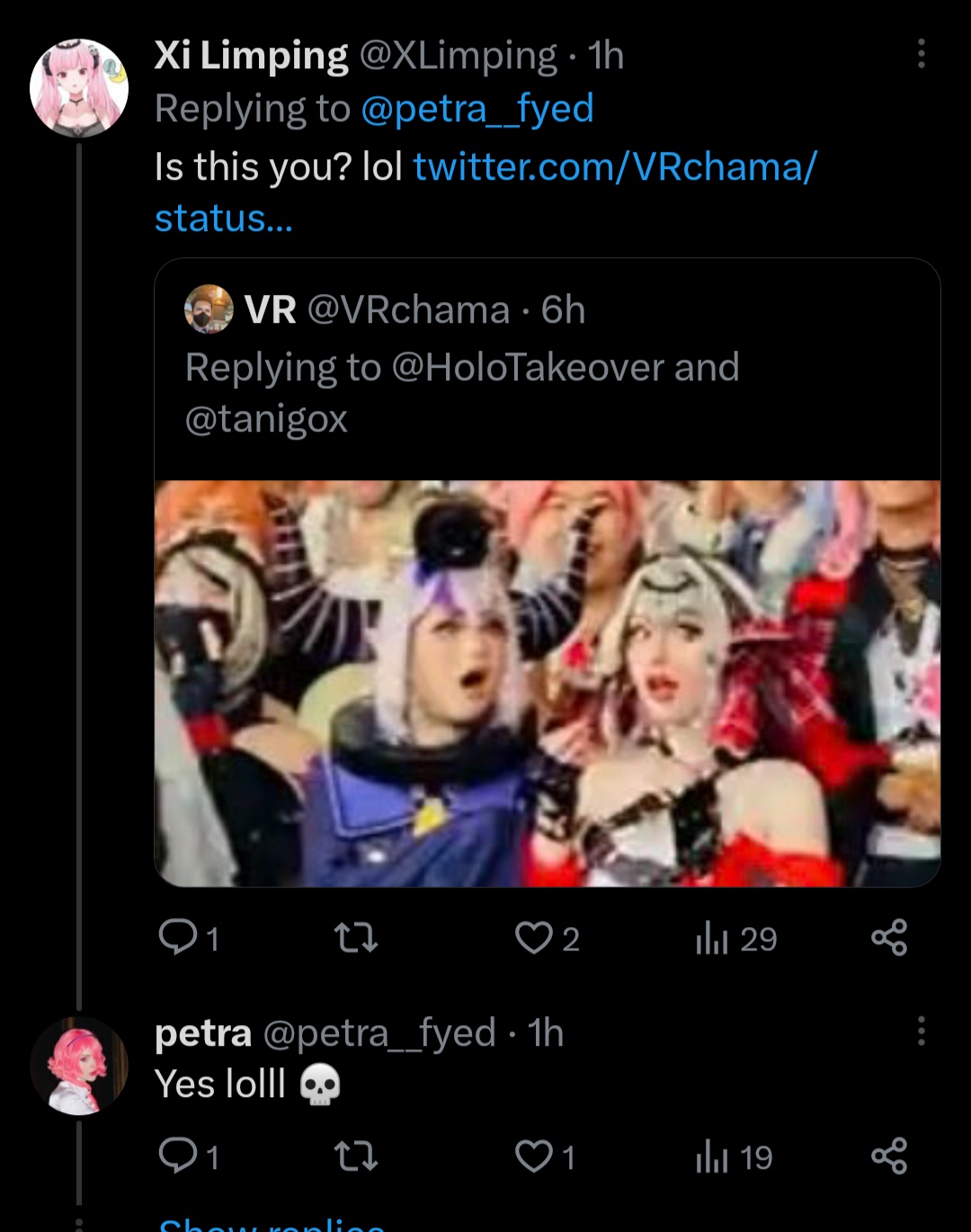The width and height of the screenshot is (971, 1232).
Task: View analytics showing 29 views
Action: pyautogui.click(x=735, y=938)
